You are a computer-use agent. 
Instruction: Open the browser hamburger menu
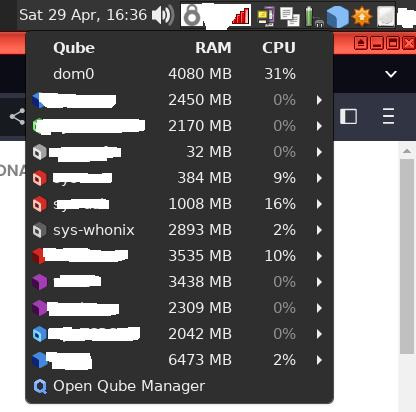click(388, 116)
